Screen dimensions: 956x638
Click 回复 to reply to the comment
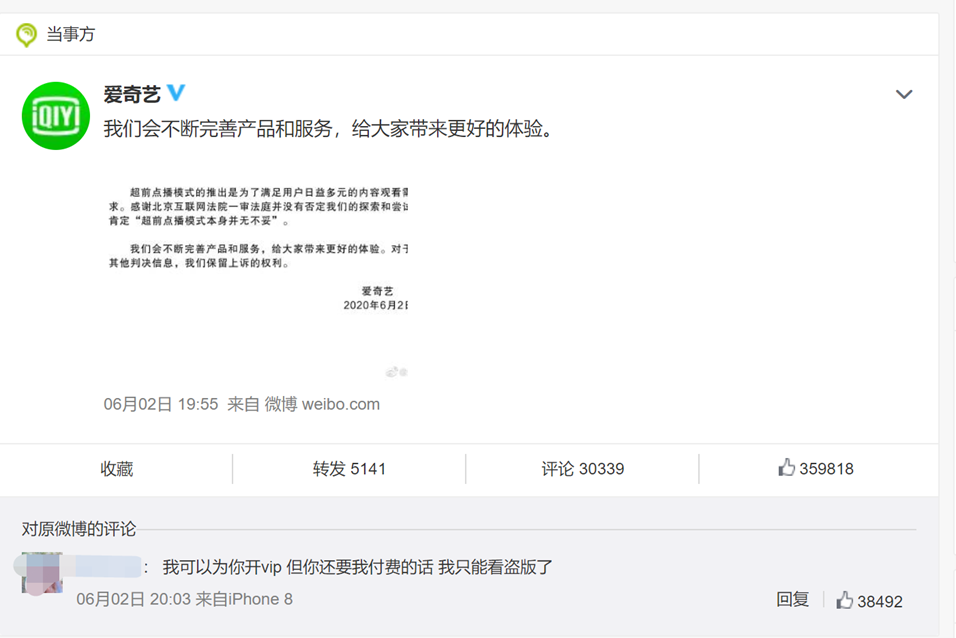click(792, 600)
